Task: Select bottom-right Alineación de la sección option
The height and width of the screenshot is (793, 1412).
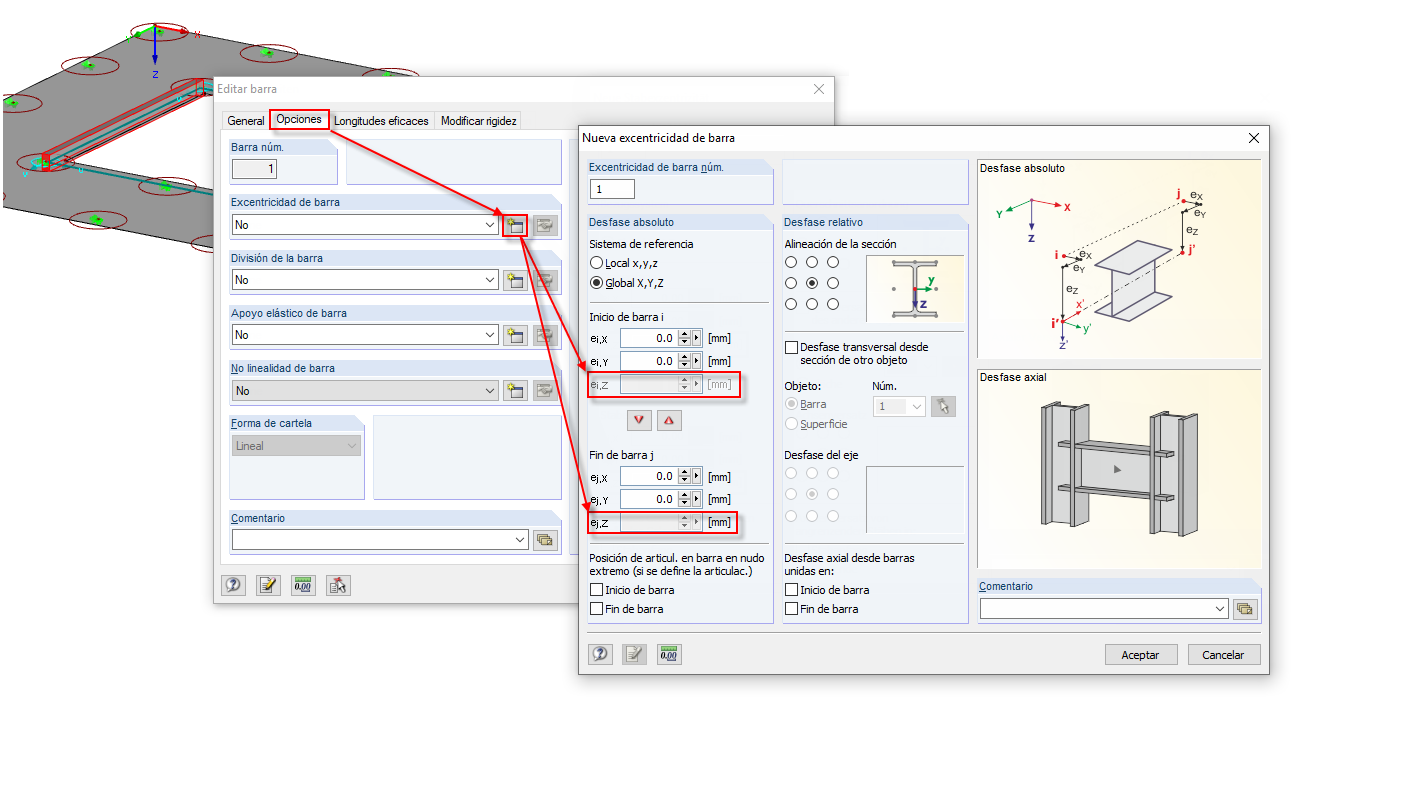Action: tap(833, 304)
